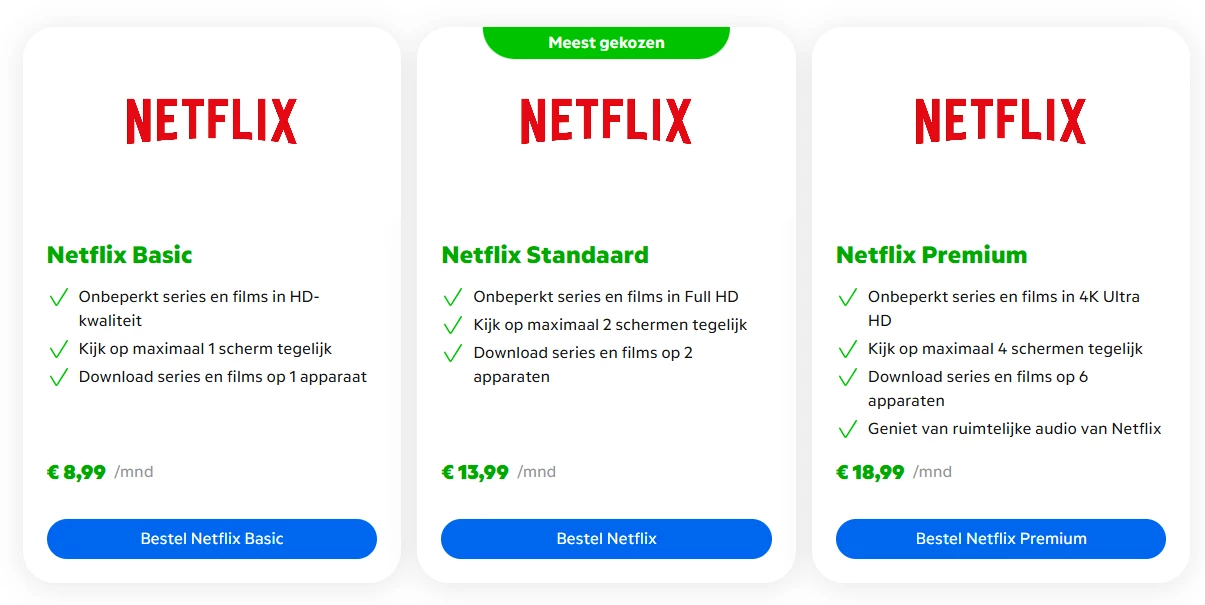
Task: Click checkmark beside ruimtelijke audio feature
Action: tap(848, 429)
